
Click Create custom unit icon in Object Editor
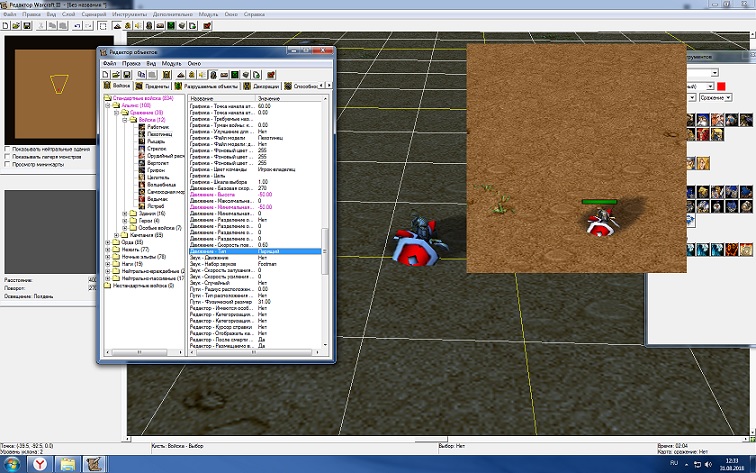[x=166, y=75]
